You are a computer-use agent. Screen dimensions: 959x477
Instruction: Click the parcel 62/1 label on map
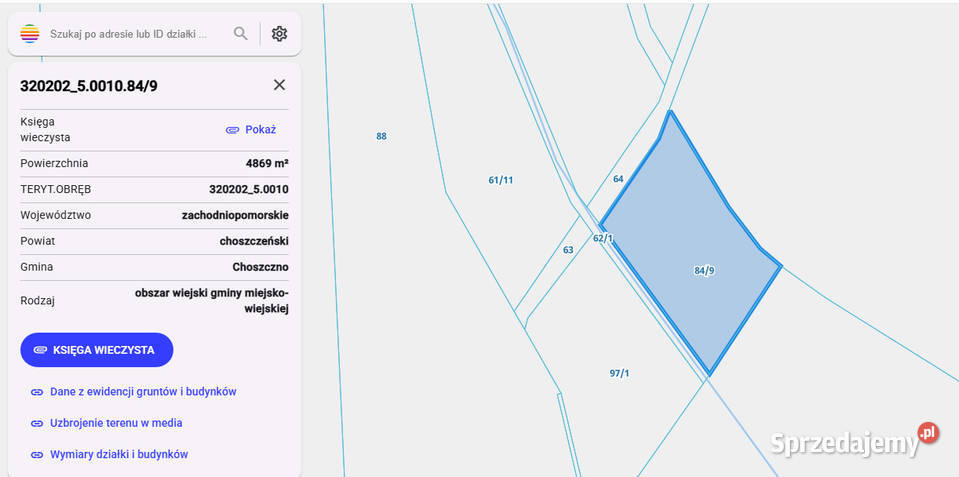point(602,238)
